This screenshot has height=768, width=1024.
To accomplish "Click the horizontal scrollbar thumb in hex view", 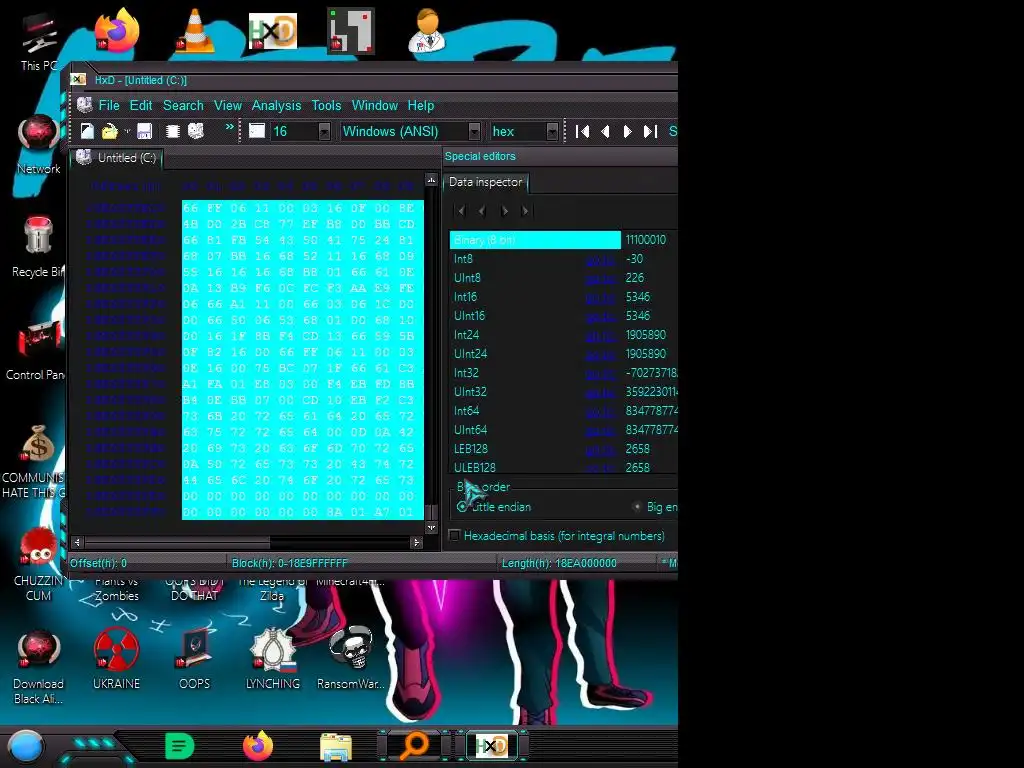I will click(178, 542).
